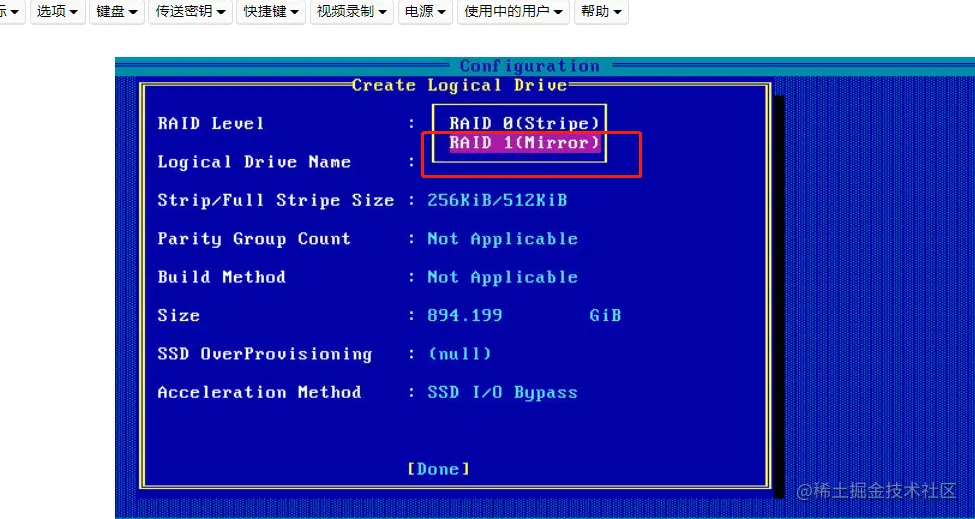Click the 894.199 size value

click(x=464, y=316)
